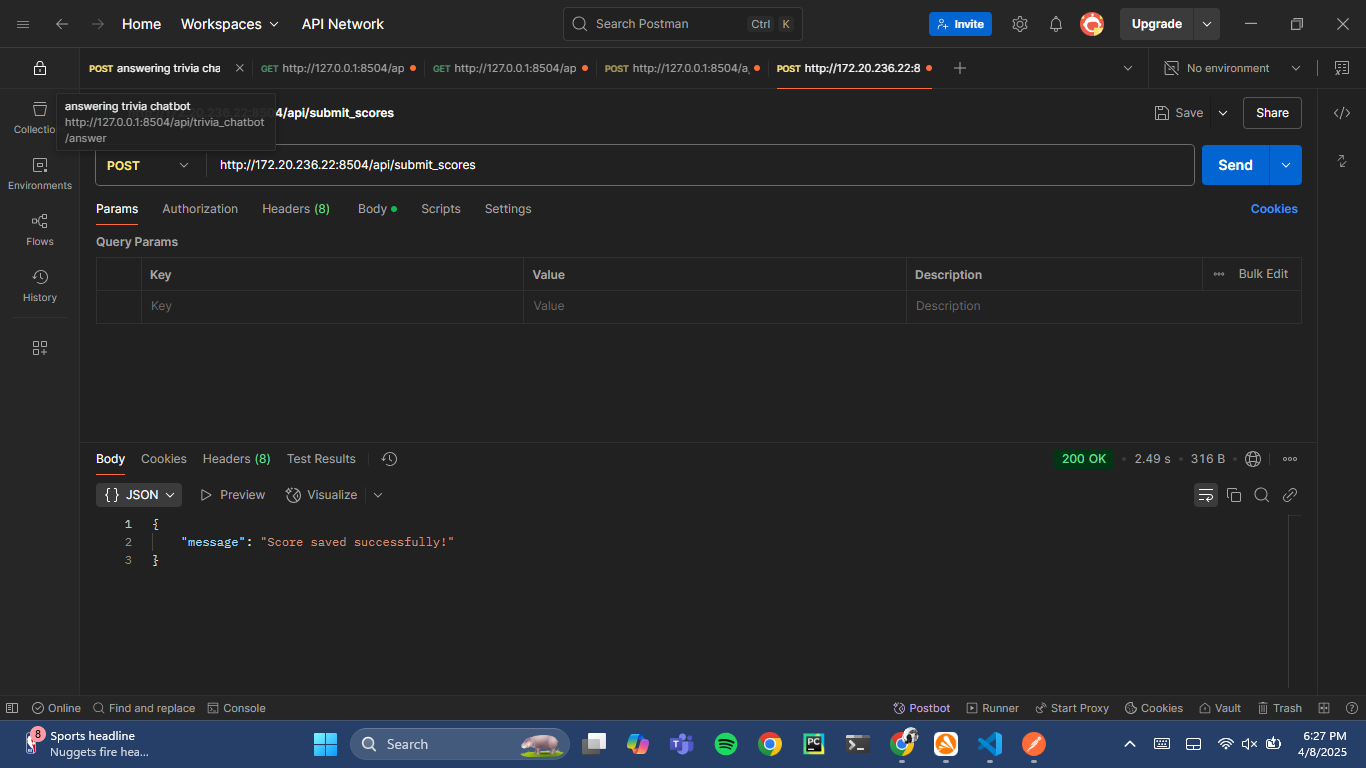Viewport: 1366px width, 768px height.
Task: Open the Cookies link
Action: 1274,209
